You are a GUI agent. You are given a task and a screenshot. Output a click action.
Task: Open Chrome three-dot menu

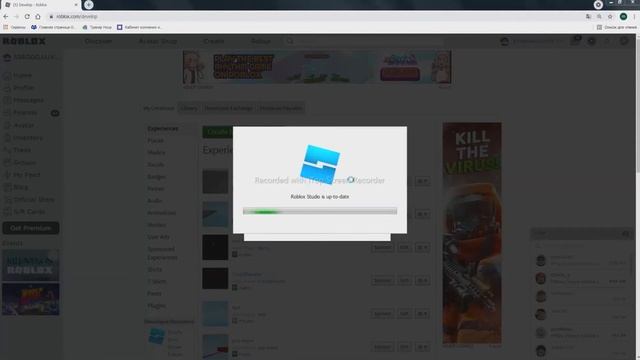tap(635, 16)
